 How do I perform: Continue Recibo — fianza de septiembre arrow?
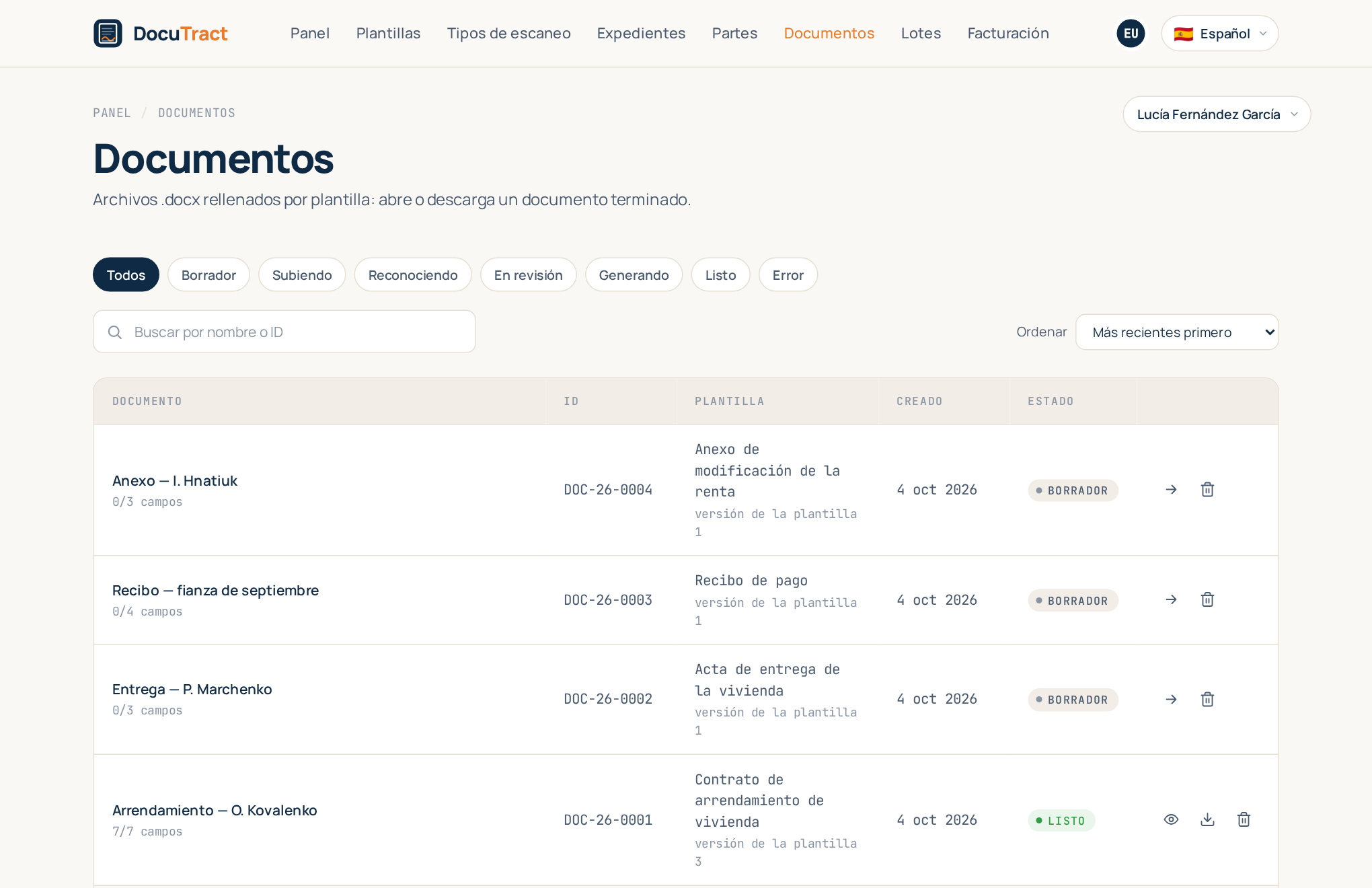coord(1171,599)
